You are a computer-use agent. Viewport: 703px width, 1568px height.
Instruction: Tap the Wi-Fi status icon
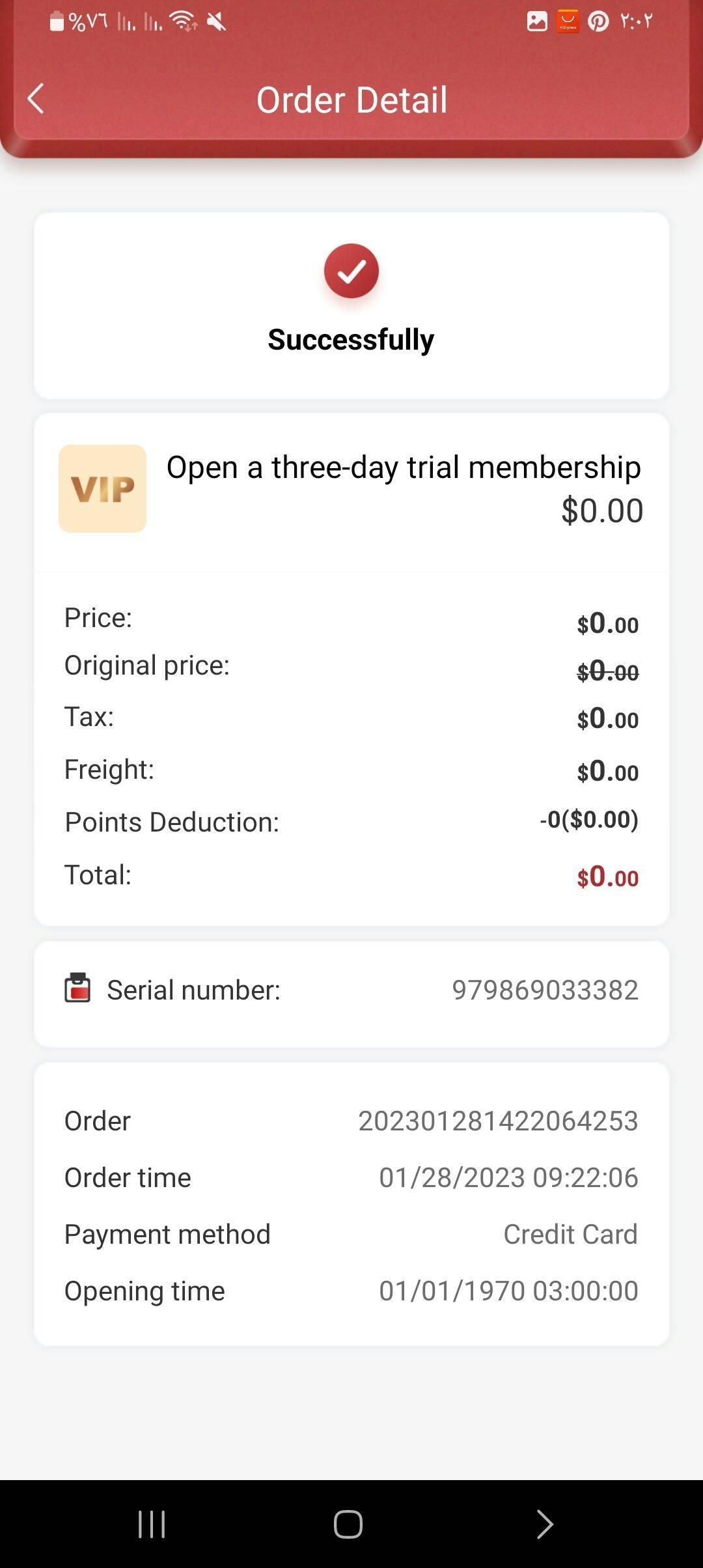184,21
